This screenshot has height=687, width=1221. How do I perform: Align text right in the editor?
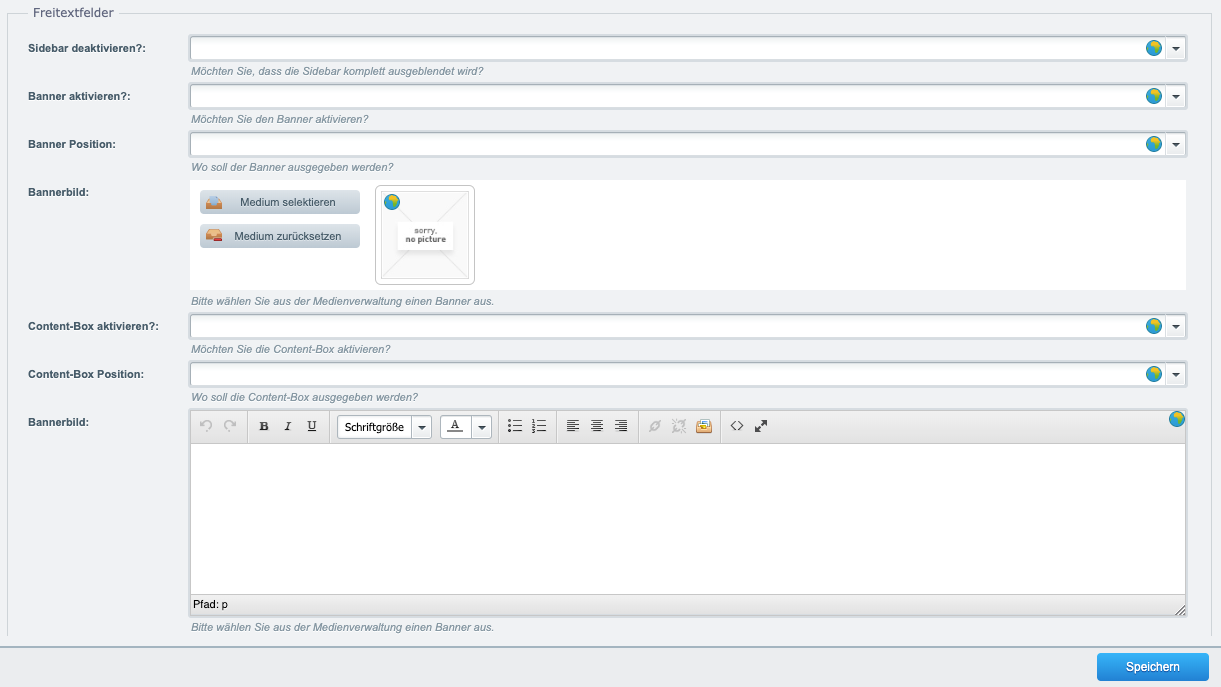(621, 426)
